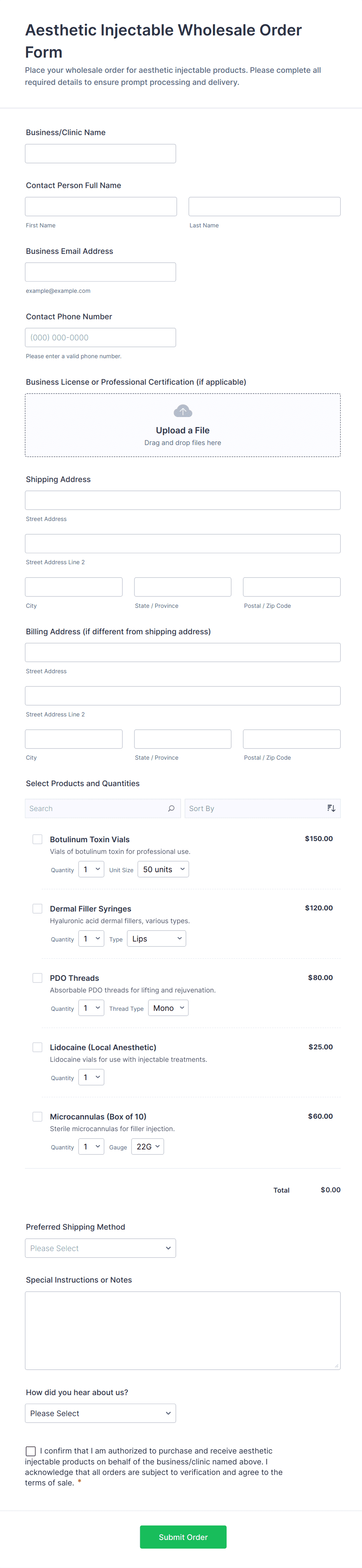
Task: Check the Botulinum Toxin Vials checkbox
Action: (38, 839)
